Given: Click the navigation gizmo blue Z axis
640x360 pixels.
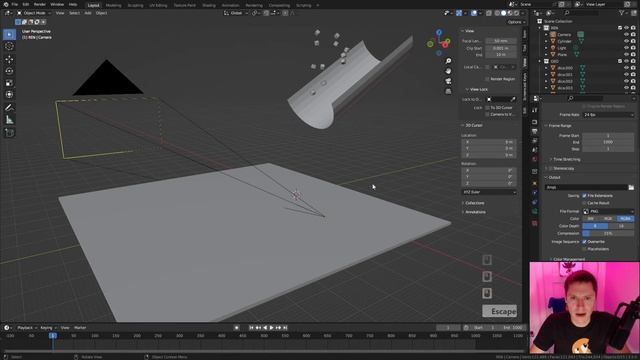Looking at the screenshot, I should pos(439,32).
